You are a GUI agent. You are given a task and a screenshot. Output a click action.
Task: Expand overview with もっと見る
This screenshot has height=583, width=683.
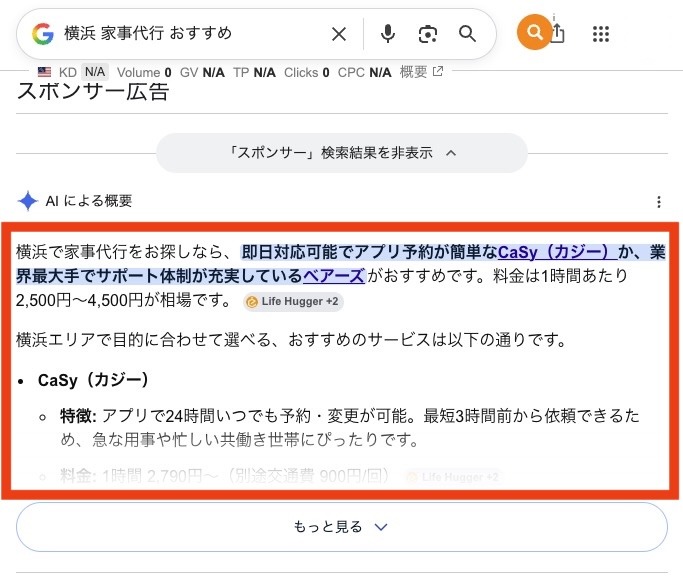click(x=342, y=527)
